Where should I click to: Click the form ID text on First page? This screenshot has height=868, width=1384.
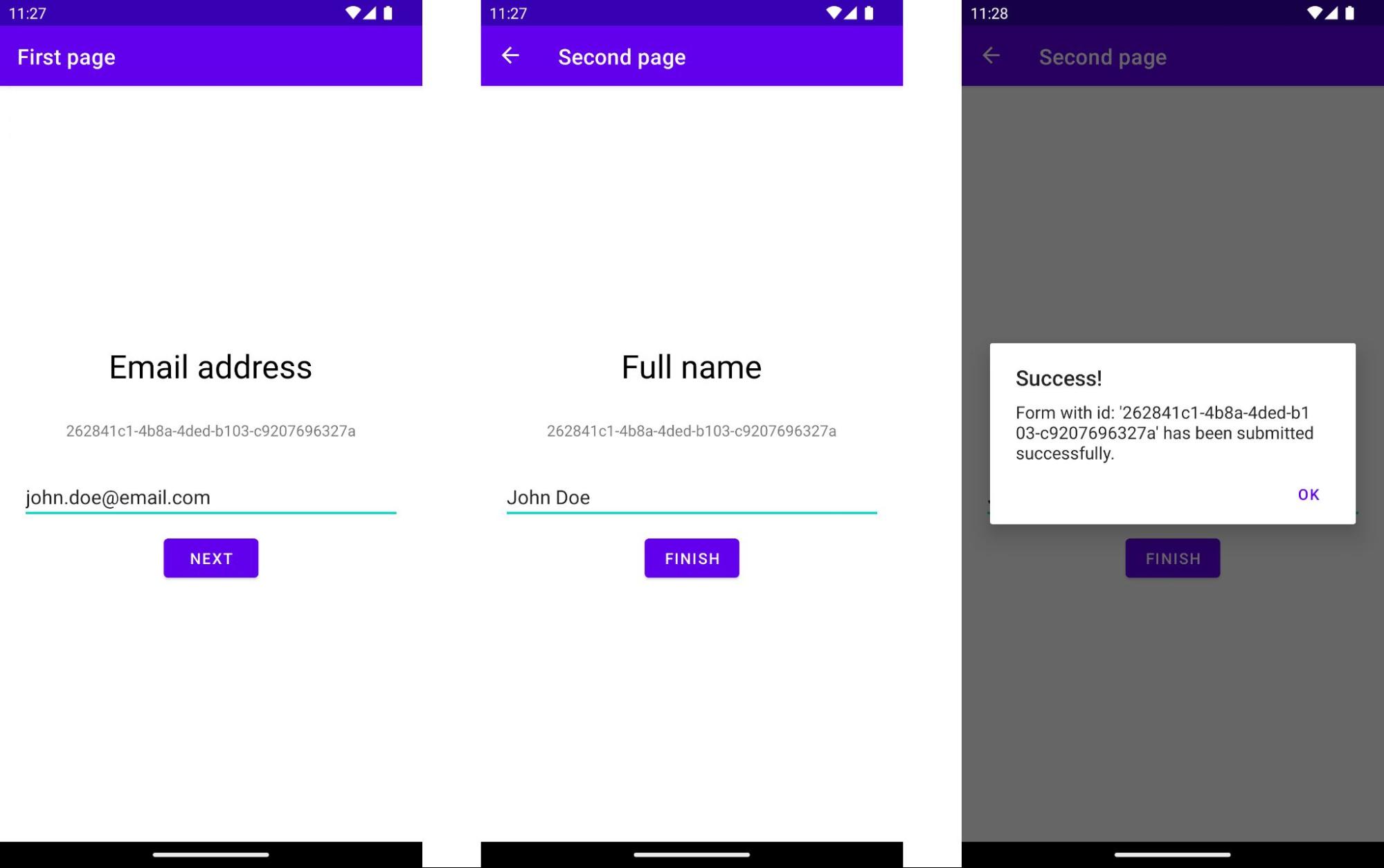pyautogui.click(x=210, y=430)
